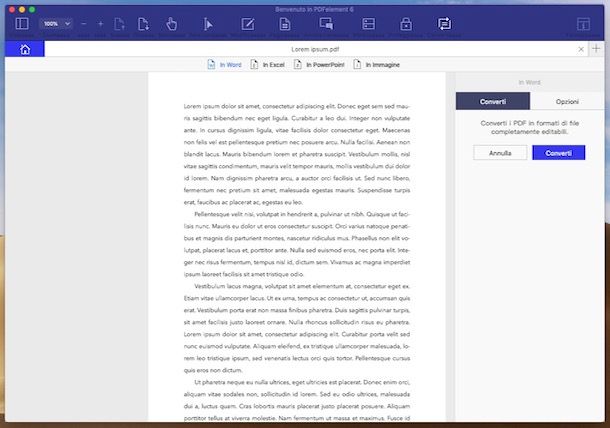The image size is (610, 428).
Task: Click the zoom in plus icon
Action: 100,24
